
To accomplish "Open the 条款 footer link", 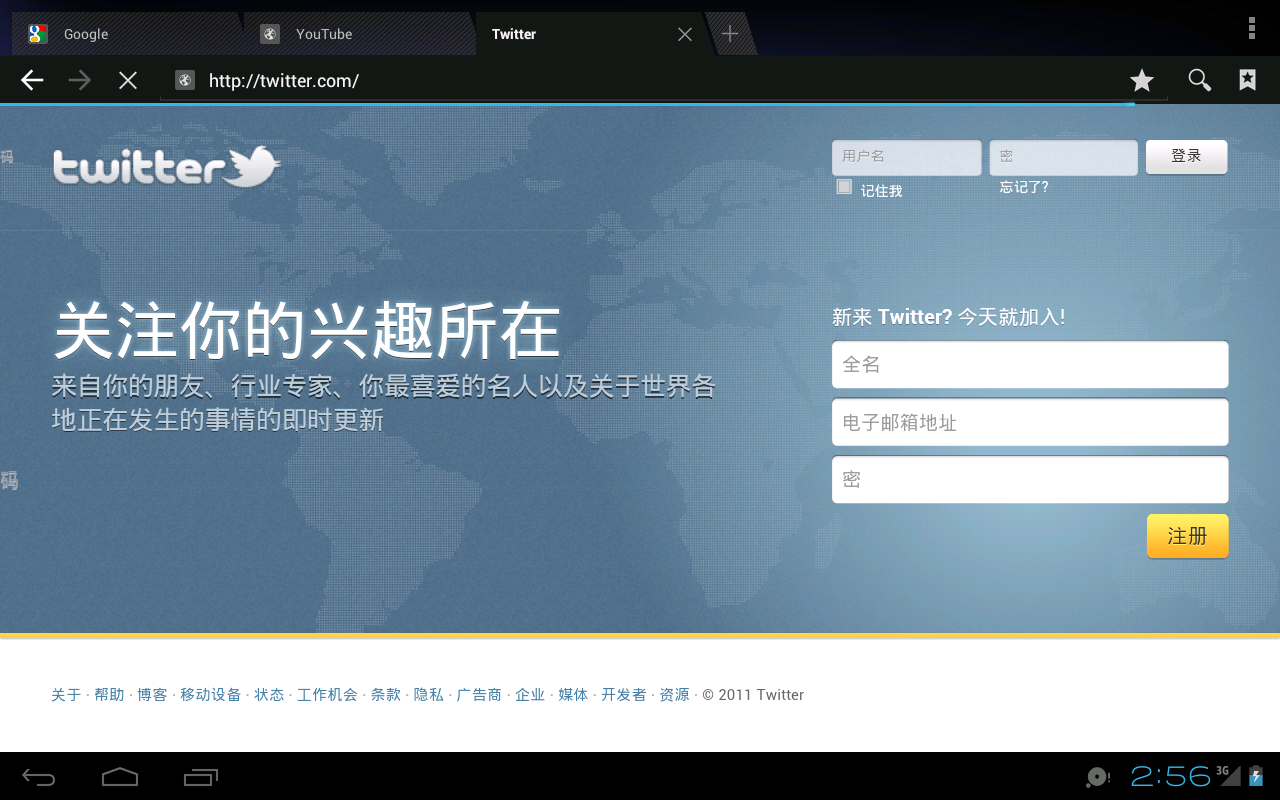I will (x=386, y=695).
